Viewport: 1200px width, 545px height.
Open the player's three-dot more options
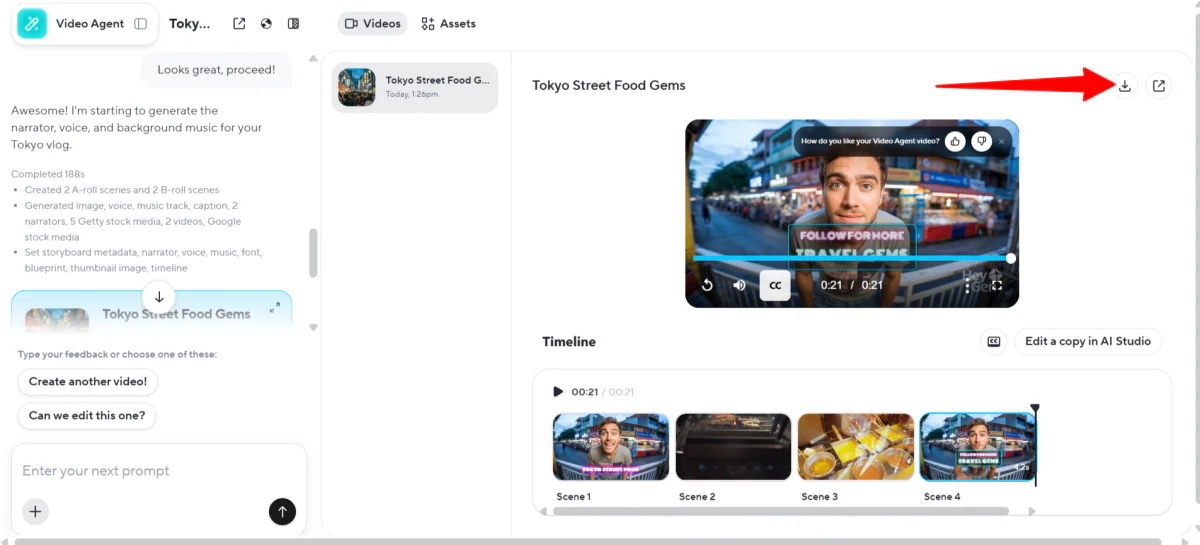point(967,285)
